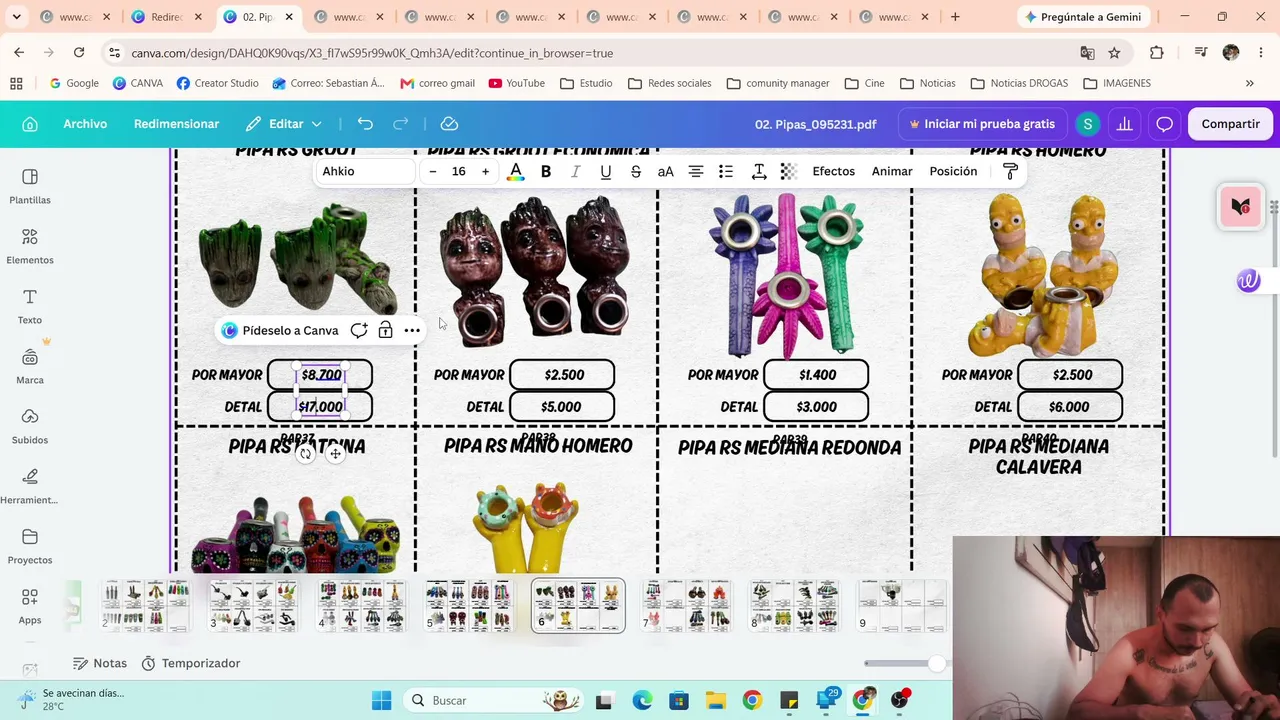This screenshot has width=1280, height=720.
Task: Increase the font size with plus
Action: pyautogui.click(x=485, y=172)
